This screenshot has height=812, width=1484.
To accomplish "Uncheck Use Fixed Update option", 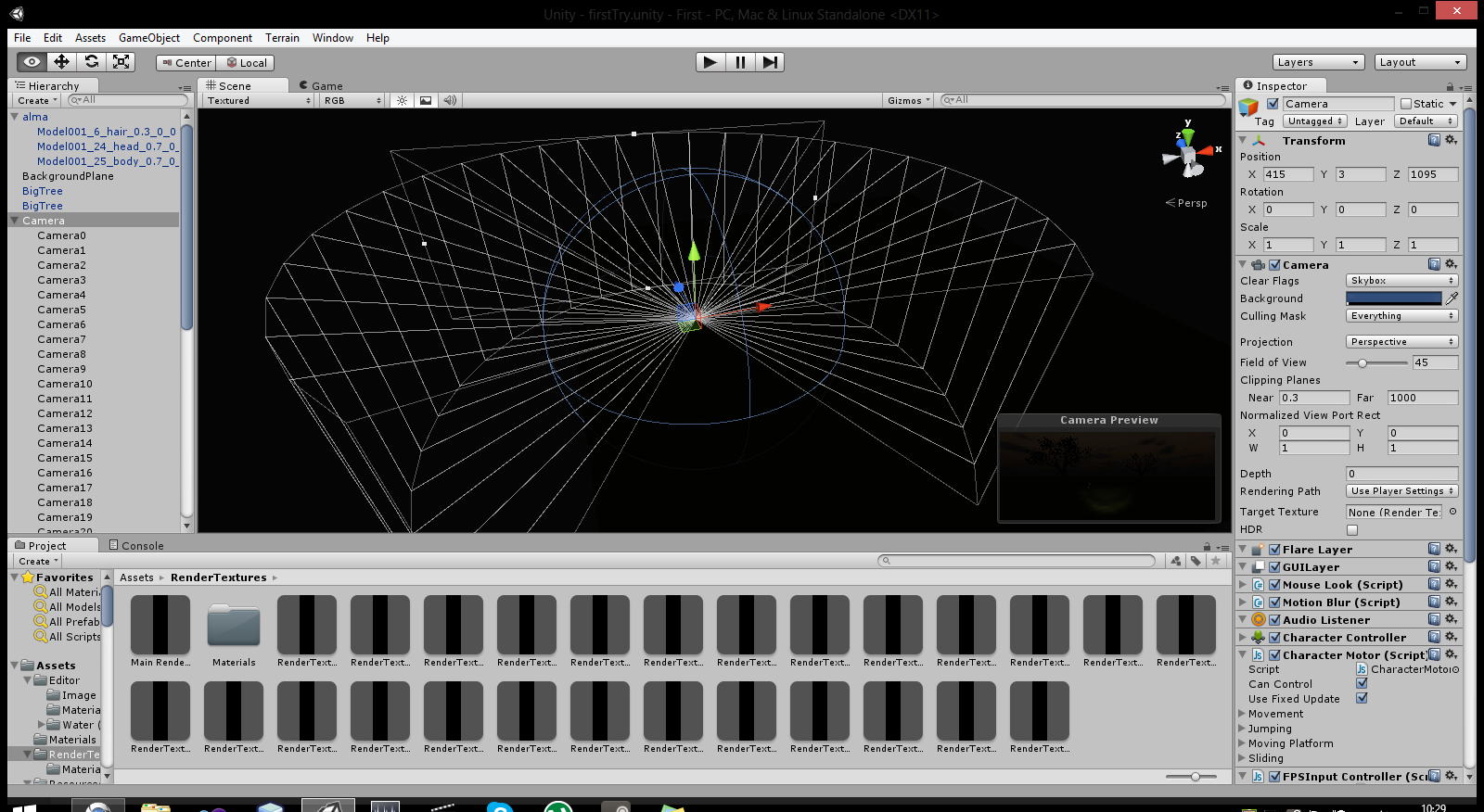I will point(1362,699).
